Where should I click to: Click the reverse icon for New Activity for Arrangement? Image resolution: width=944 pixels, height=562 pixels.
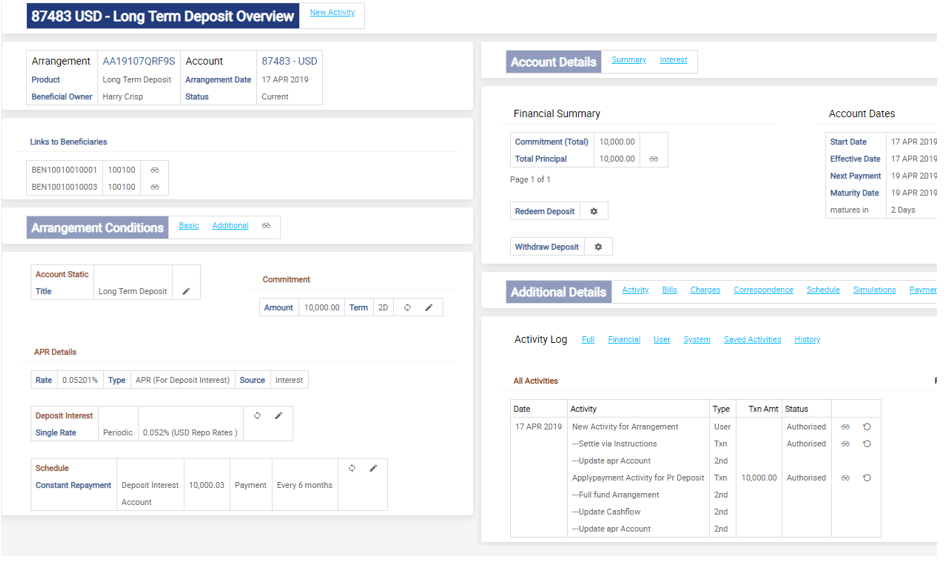[867, 427]
